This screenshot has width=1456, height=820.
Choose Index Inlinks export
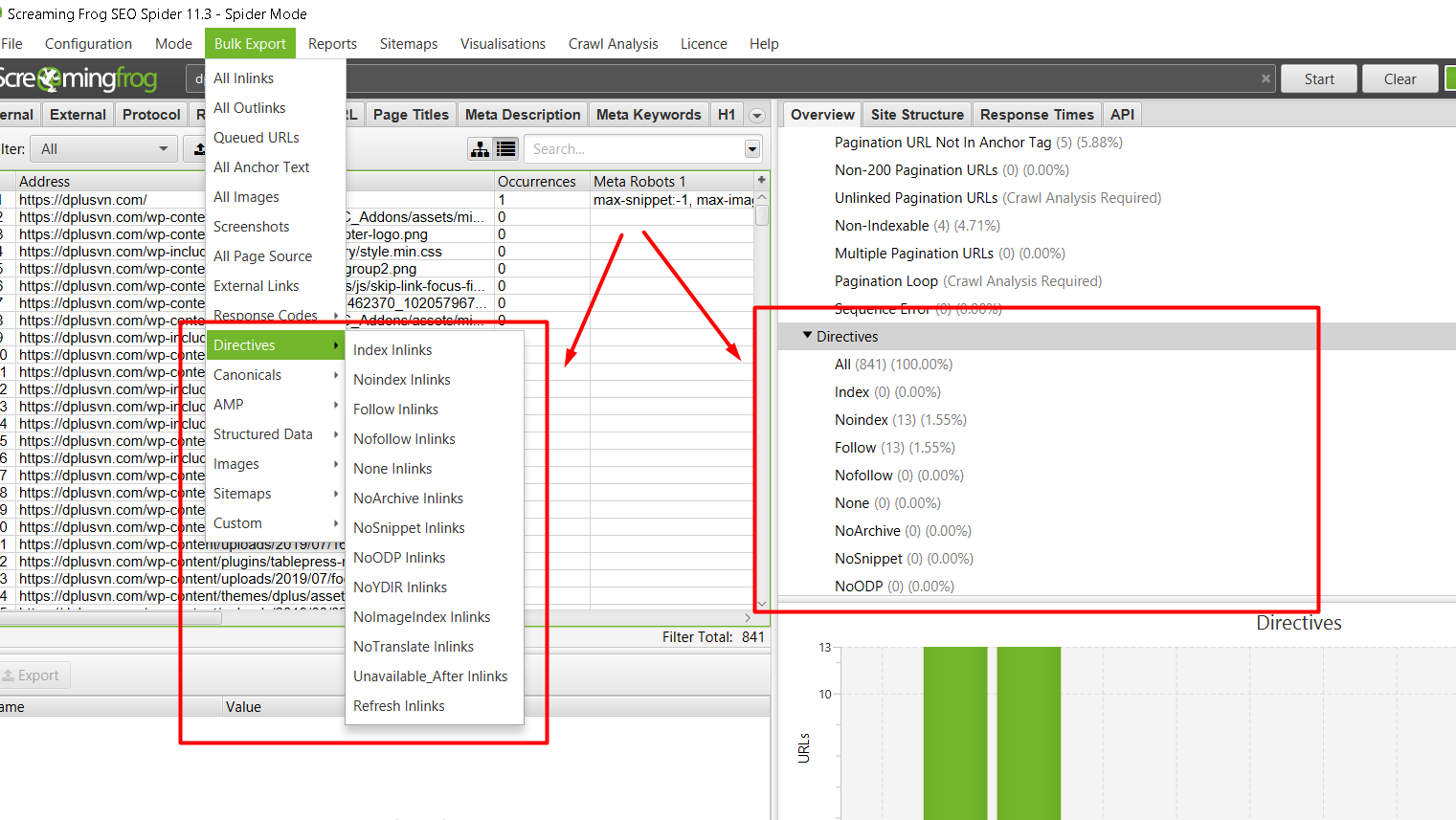(435, 350)
